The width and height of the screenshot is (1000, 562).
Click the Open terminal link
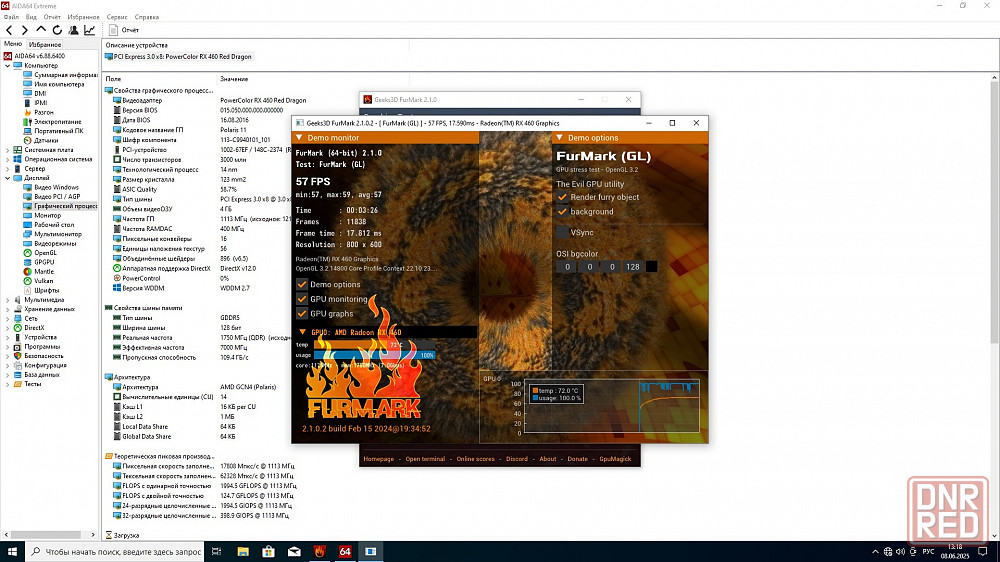click(425, 459)
